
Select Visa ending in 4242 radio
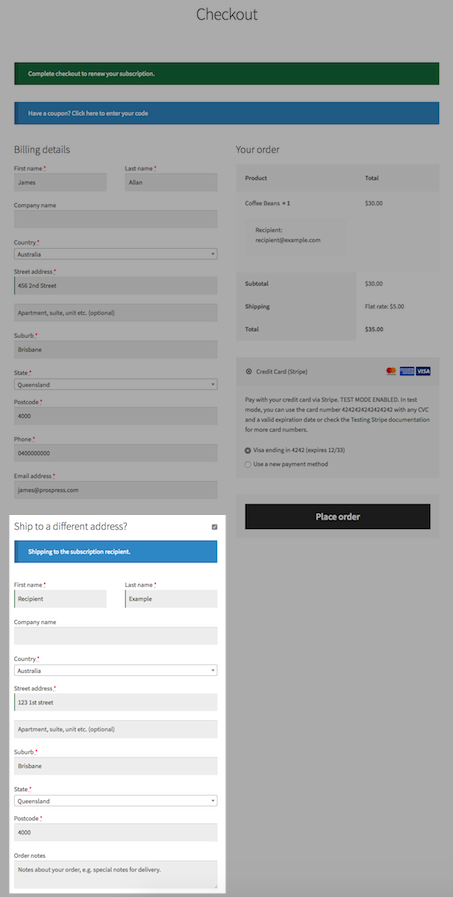[248, 450]
